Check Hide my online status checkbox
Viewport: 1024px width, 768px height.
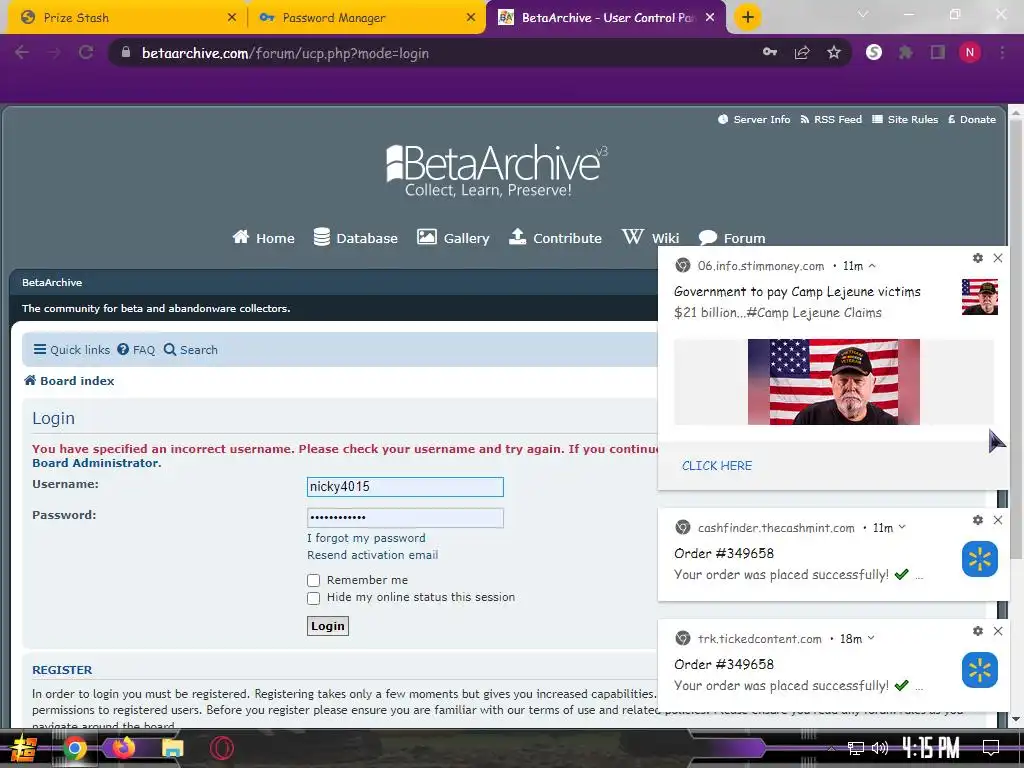[x=313, y=598]
